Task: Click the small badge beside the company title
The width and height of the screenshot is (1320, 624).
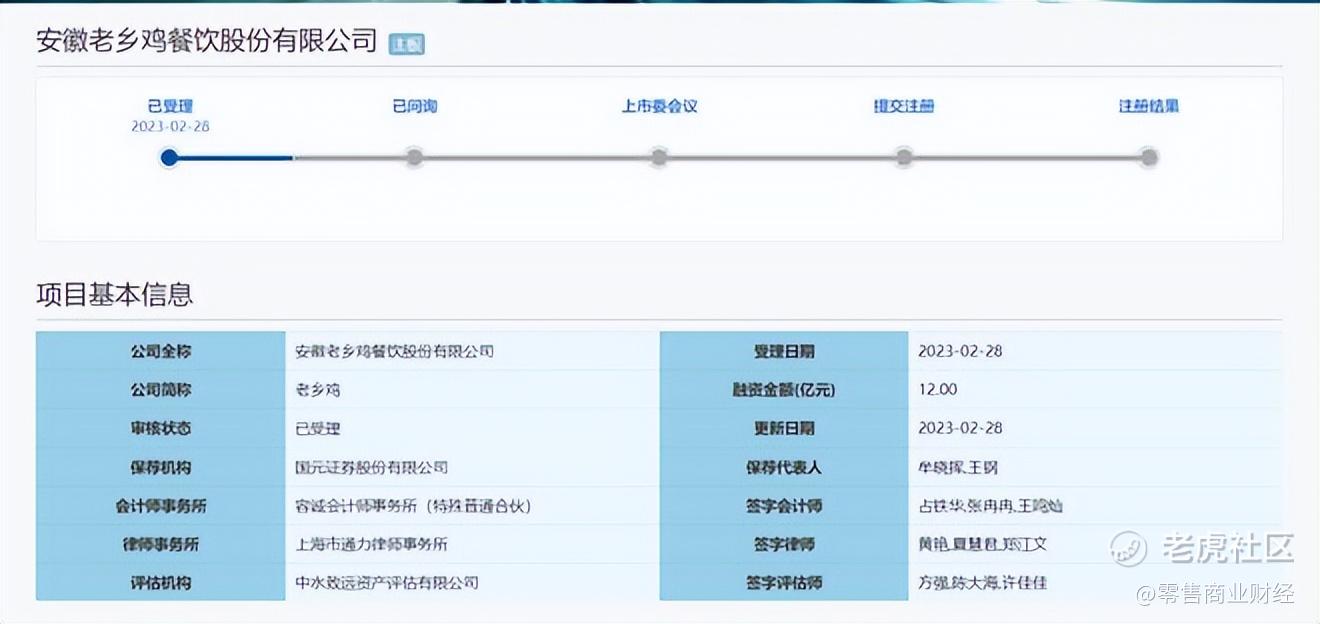Action: click(407, 44)
